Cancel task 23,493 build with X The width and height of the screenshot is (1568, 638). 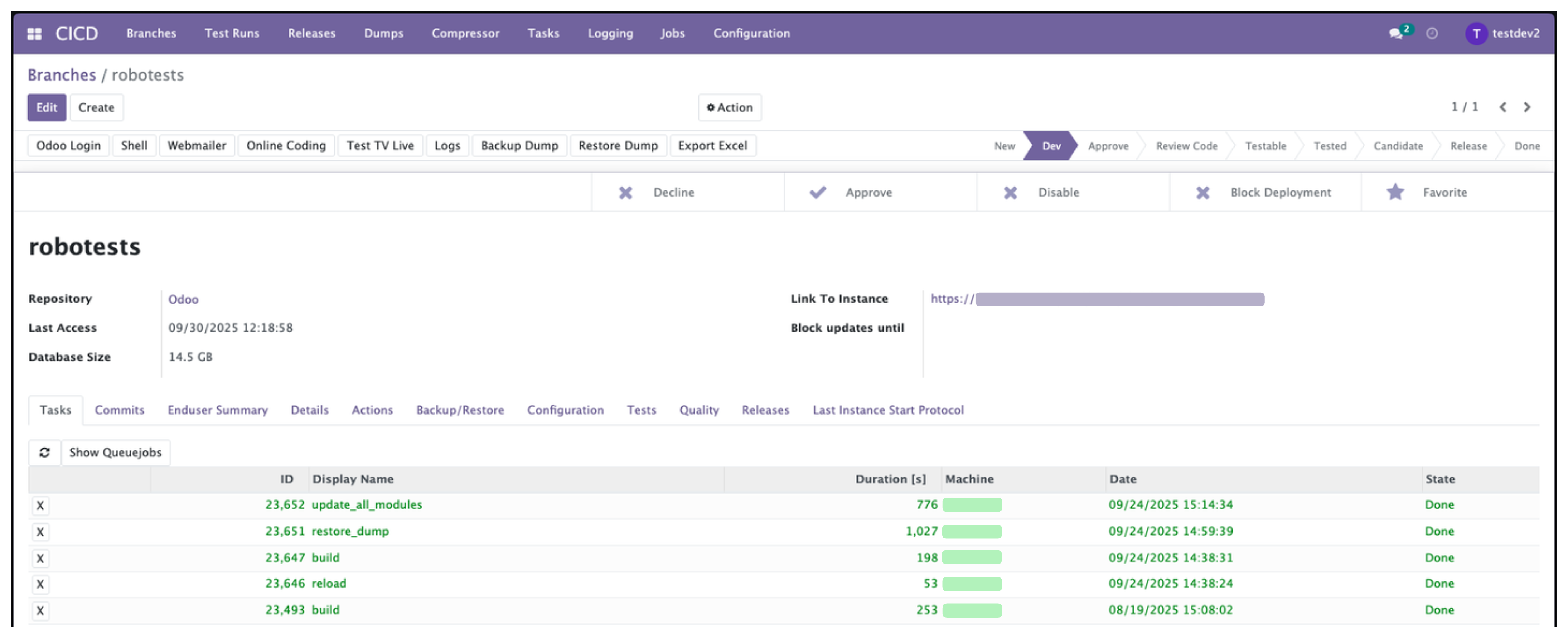[x=40, y=610]
